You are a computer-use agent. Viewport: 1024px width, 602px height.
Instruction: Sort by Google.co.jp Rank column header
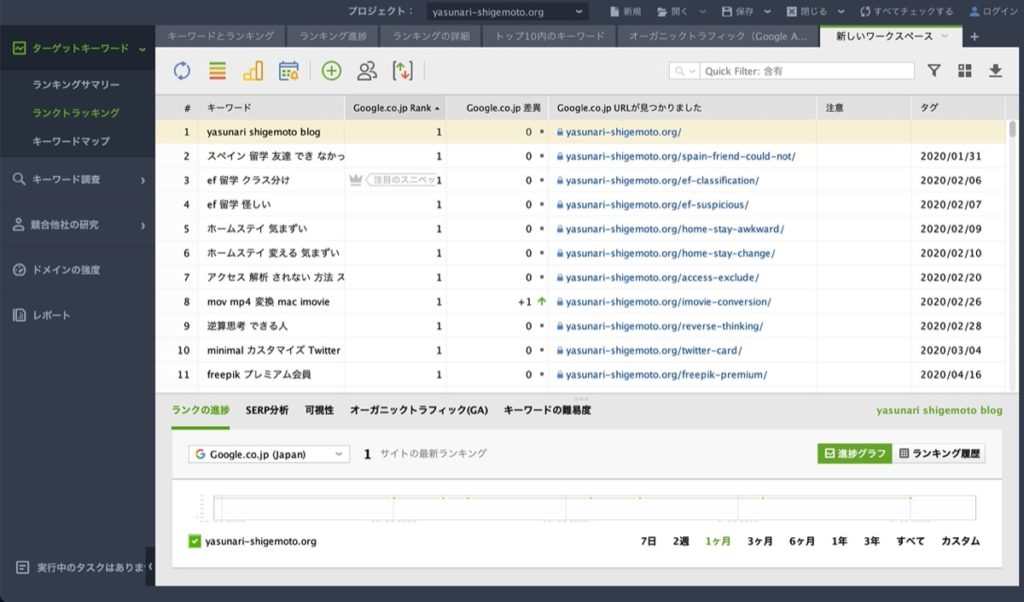click(x=396, y=108)
